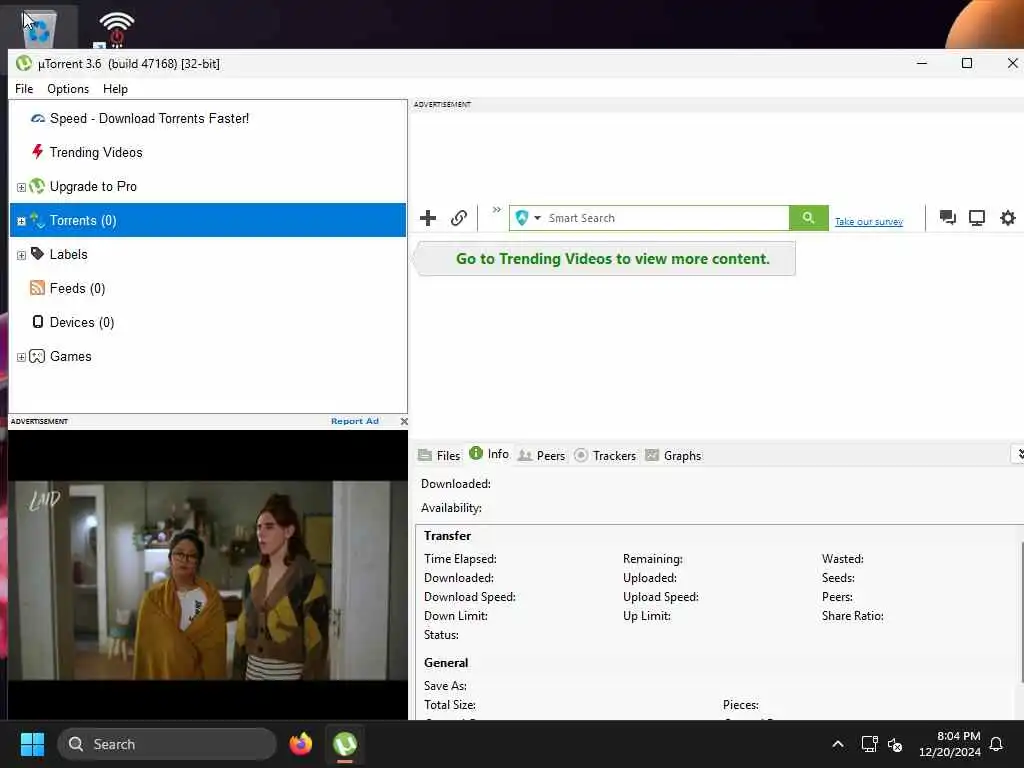Select Speed - Download Torrents Faster! row
The image size is (1024, 768).
pyautogui.click(x=208, y=118)
